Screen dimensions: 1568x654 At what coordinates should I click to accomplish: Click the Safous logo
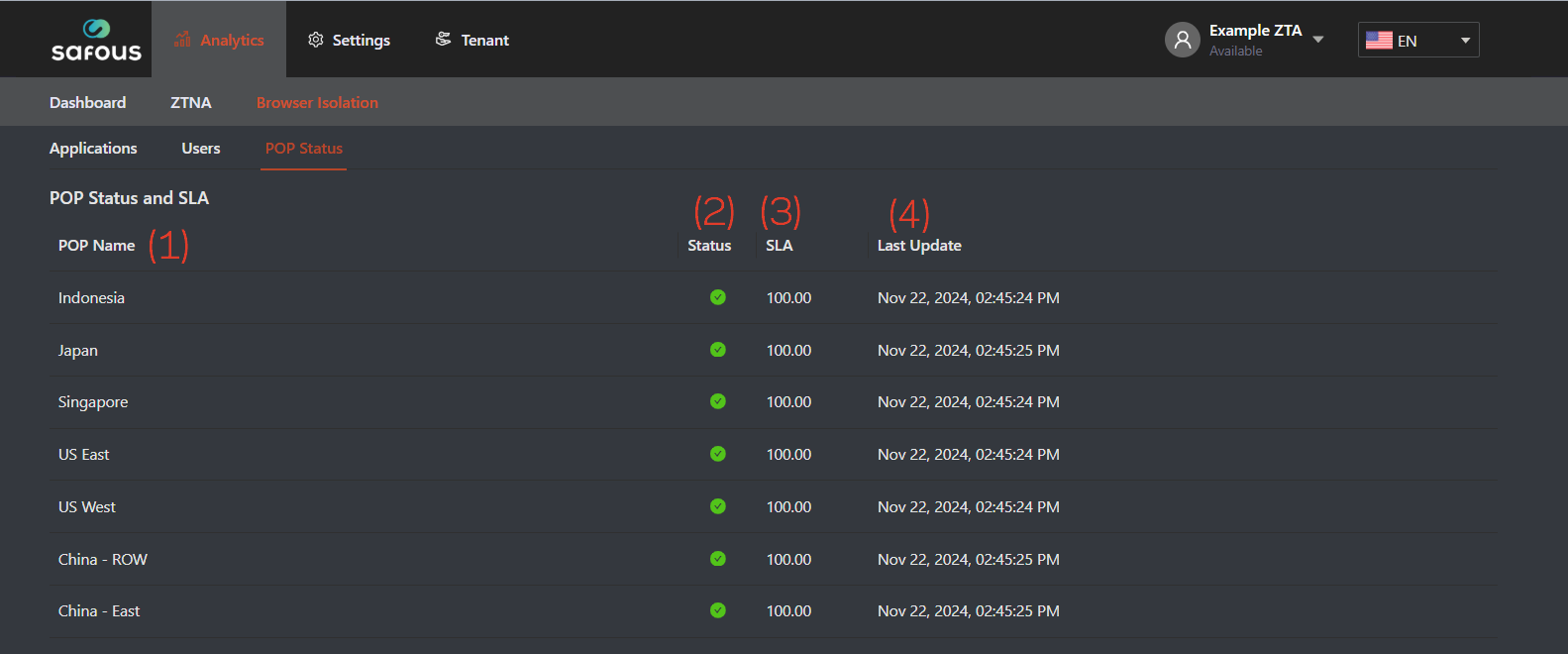point(96,40)
